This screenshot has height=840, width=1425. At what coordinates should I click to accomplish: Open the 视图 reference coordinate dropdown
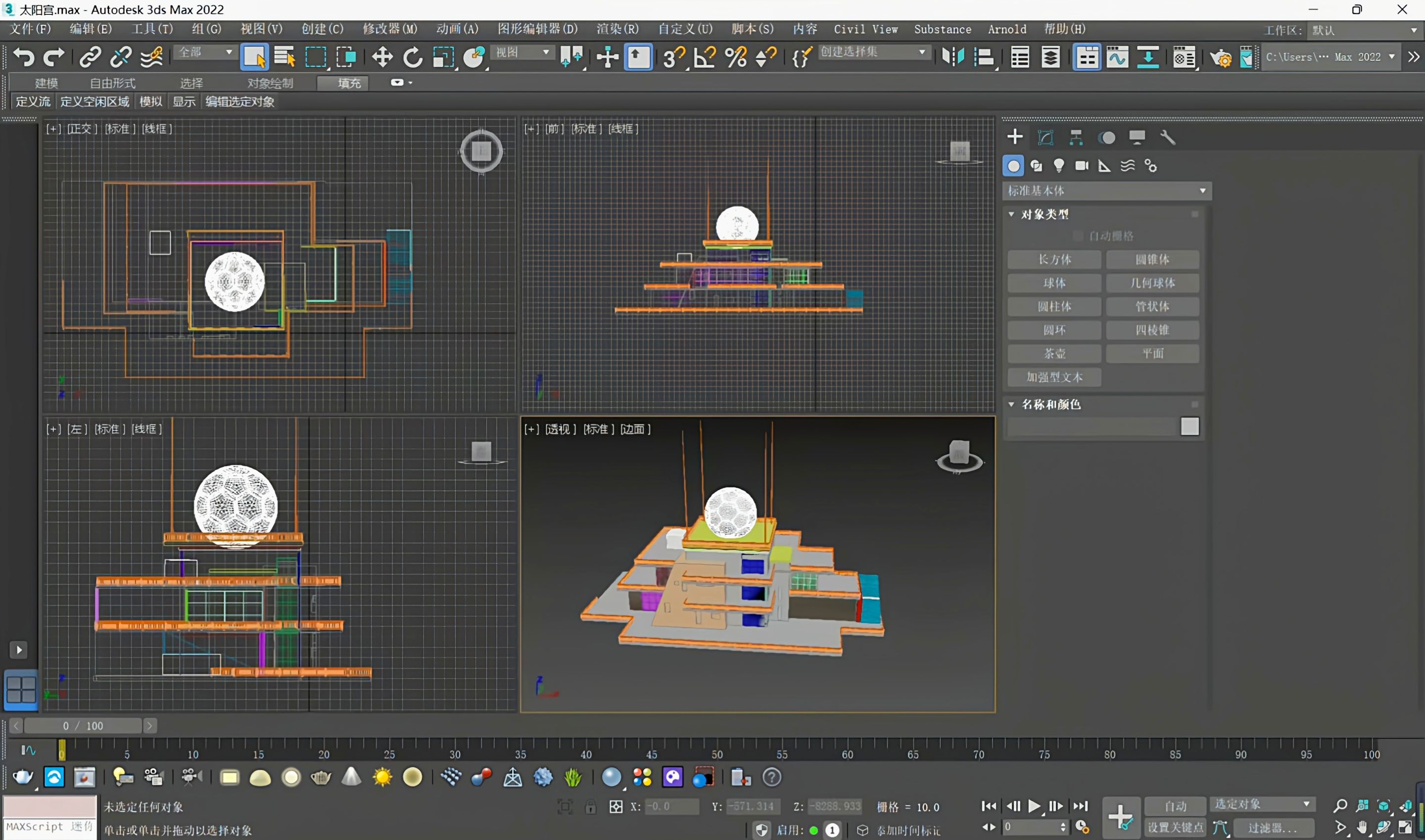point(522,52)
